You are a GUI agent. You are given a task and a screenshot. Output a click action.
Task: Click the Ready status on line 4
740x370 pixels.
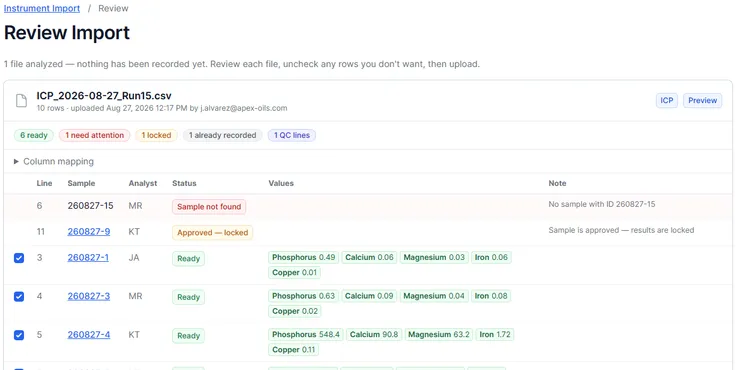tap(188, 297)
